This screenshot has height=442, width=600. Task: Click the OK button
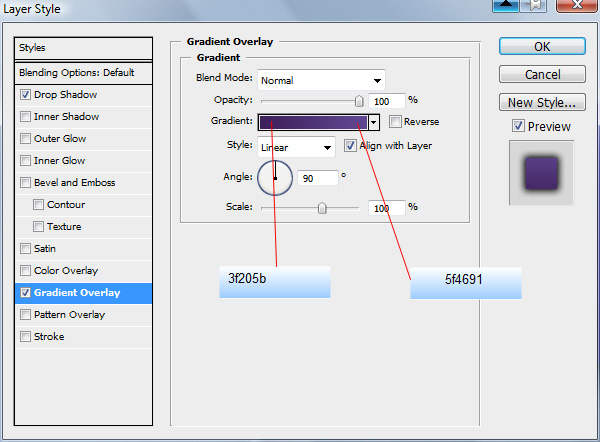(x=542, y=46)
